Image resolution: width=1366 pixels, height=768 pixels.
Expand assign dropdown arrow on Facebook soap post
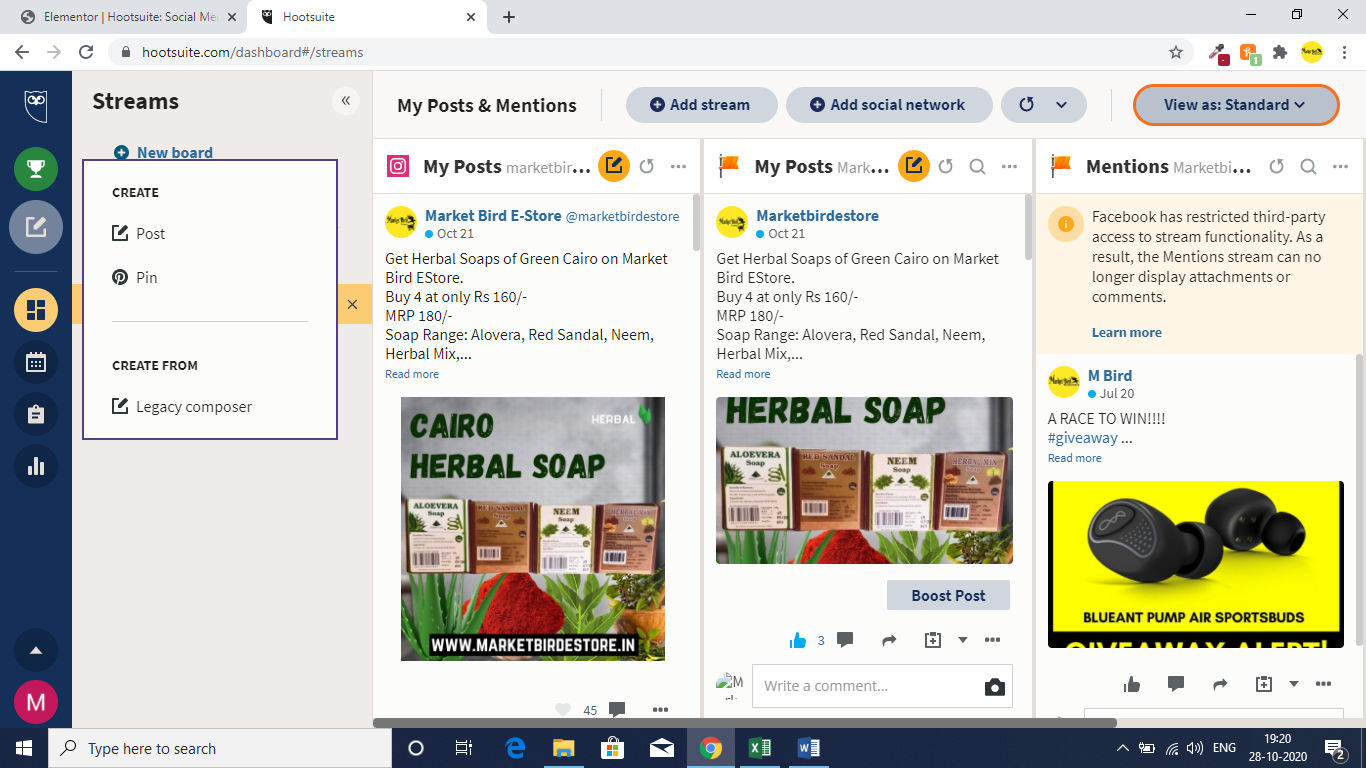pos(963,640)
